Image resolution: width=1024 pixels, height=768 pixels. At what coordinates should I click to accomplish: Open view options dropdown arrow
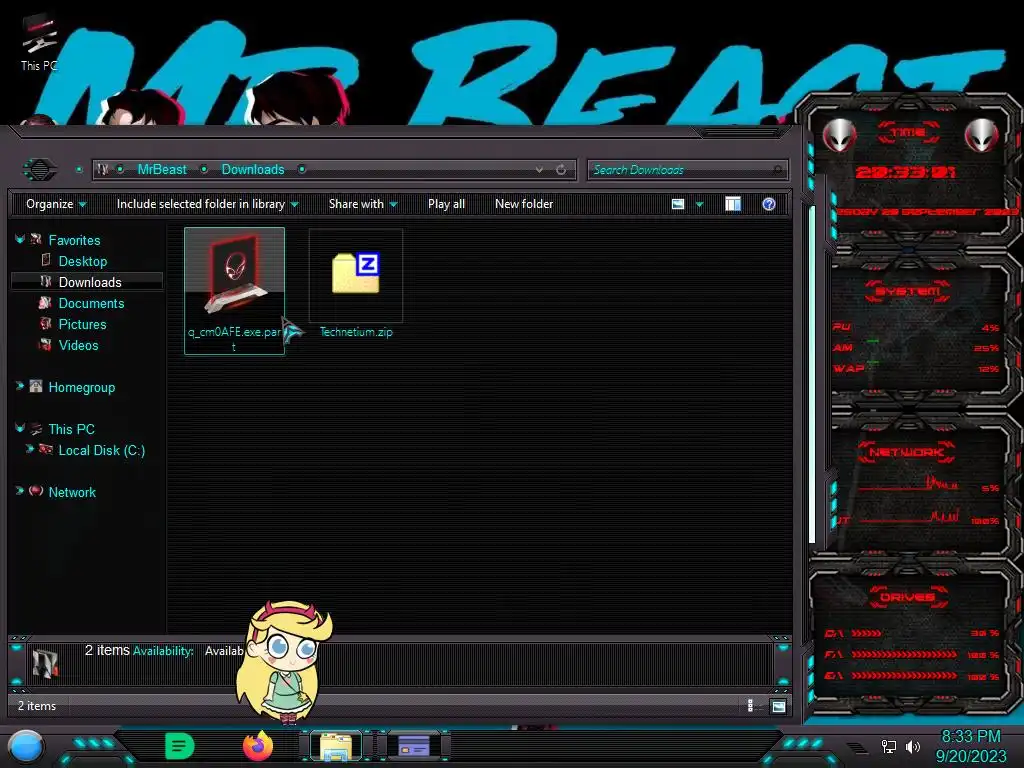(699, 204)
